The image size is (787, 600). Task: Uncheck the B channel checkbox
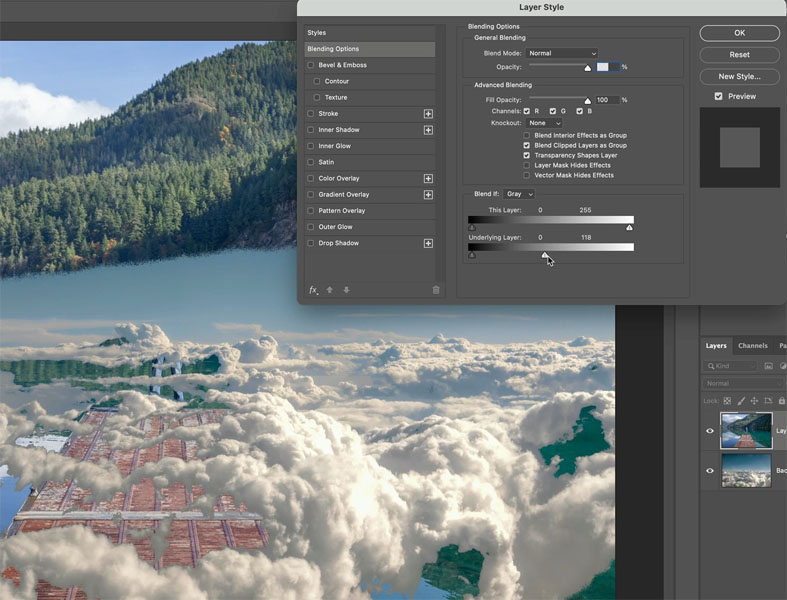pos(579,111)
